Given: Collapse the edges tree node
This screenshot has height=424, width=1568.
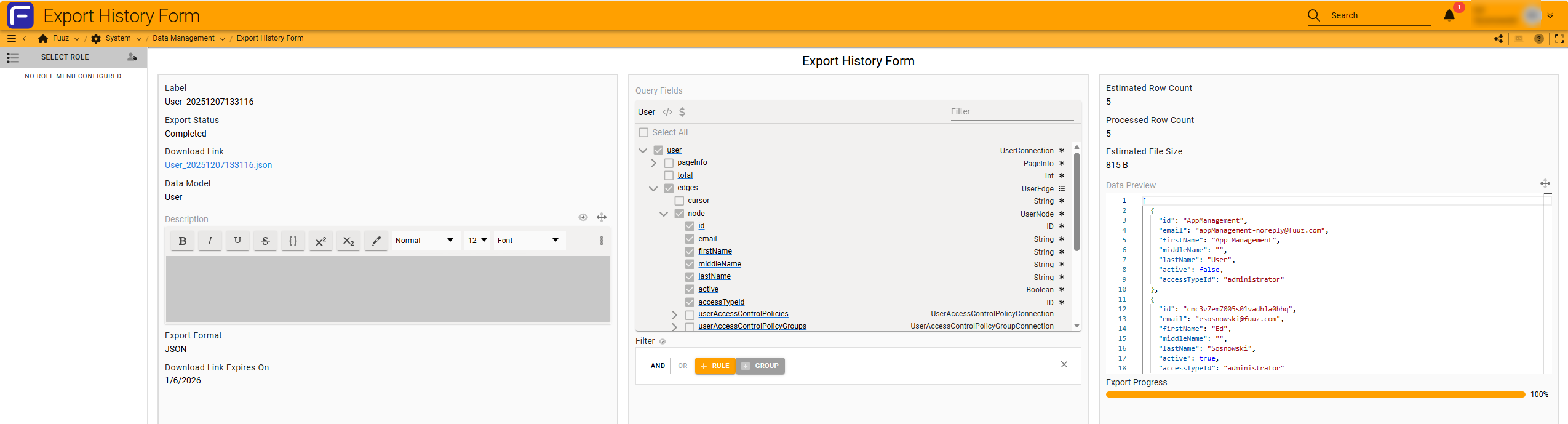Looking at the screenshot, I should click(653, 188).
